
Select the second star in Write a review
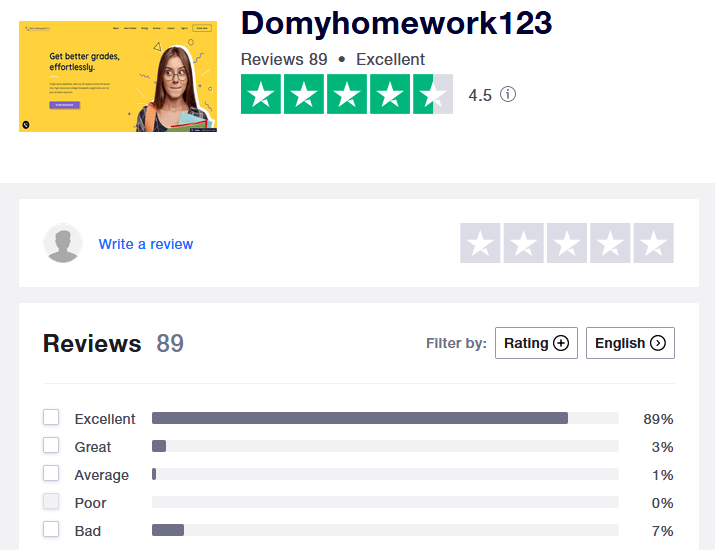[523, 243]
